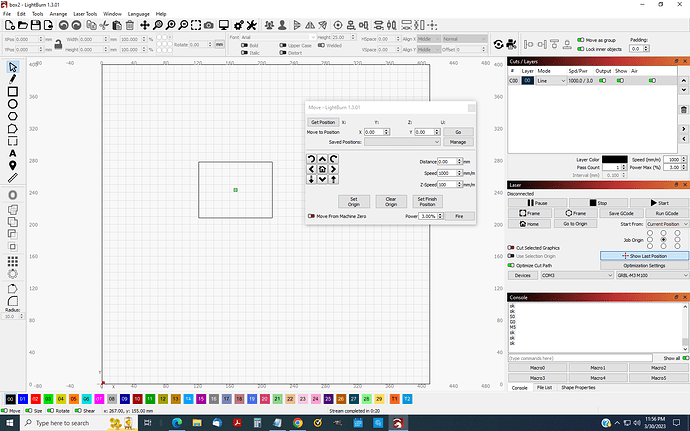690x431 pixels.
Task: Toggle Italic text switch
Action: point(244,53)
